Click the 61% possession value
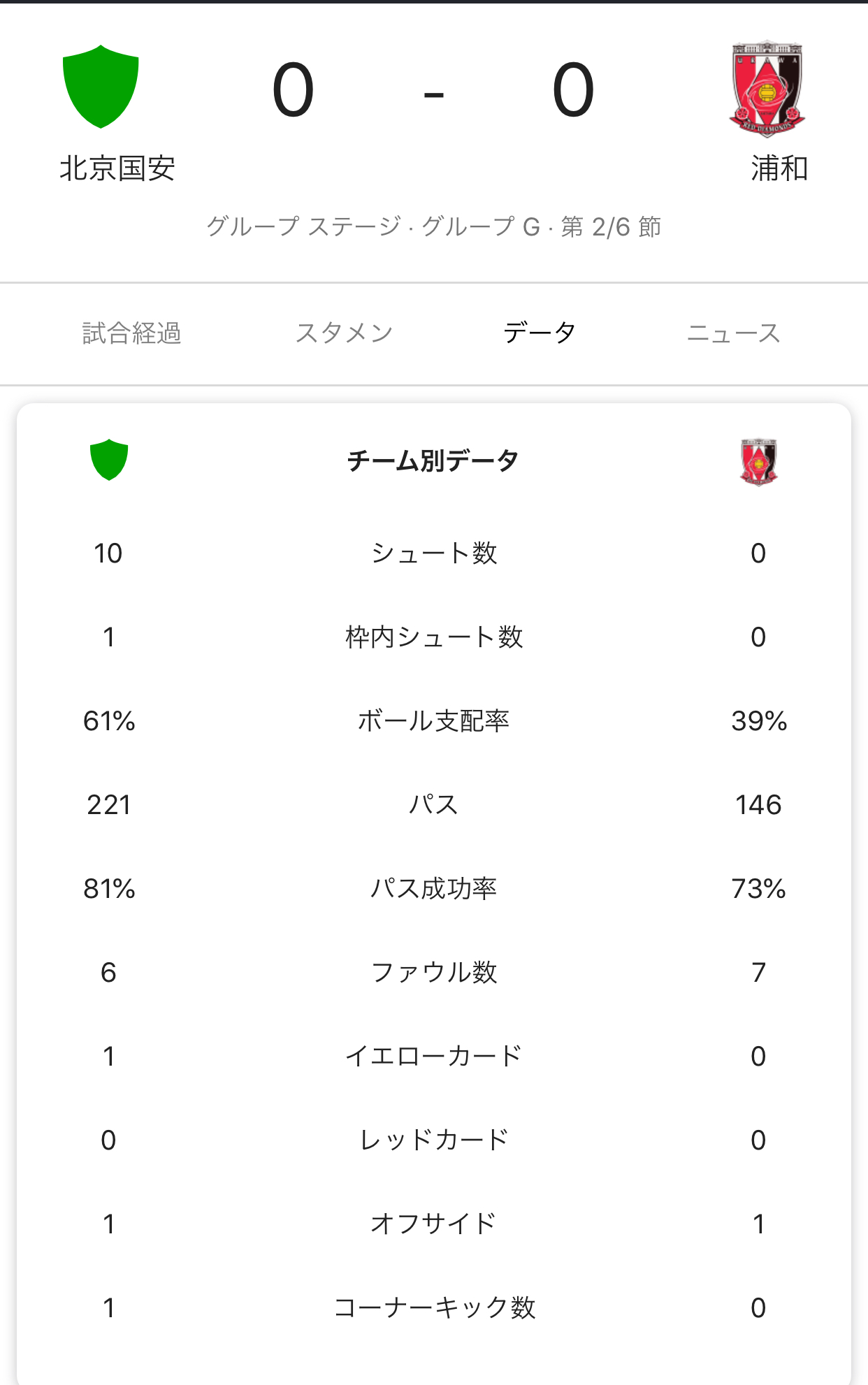The image size is (868, 1385). tap(109, 720)
